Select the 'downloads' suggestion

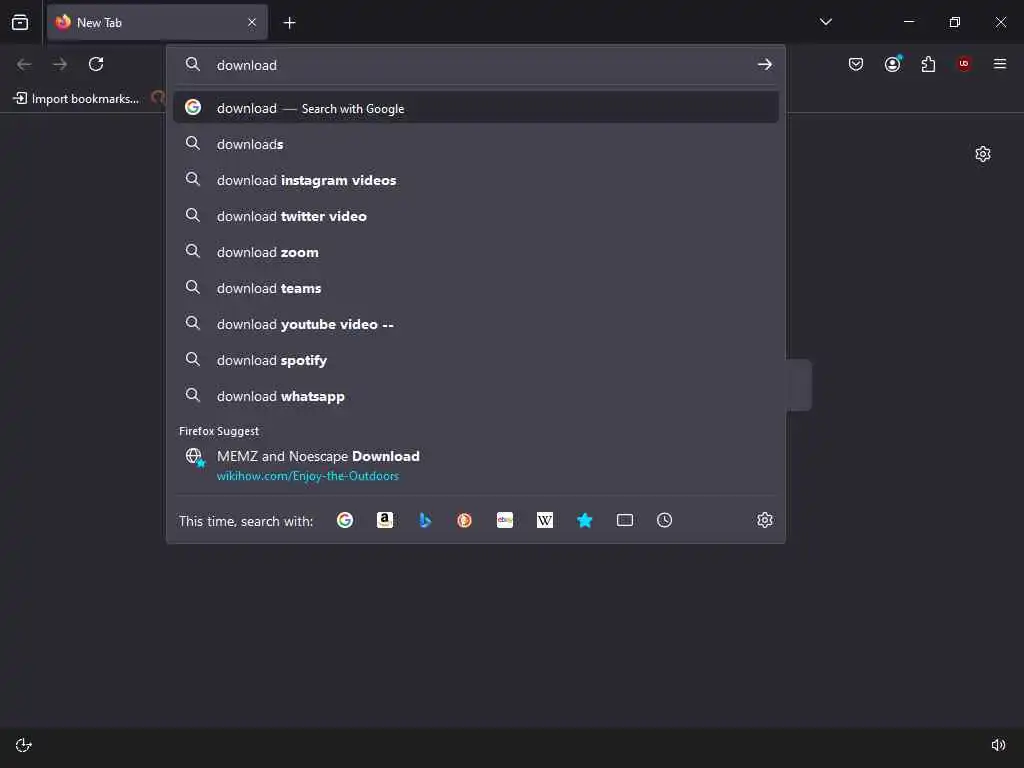click(475, 144)
